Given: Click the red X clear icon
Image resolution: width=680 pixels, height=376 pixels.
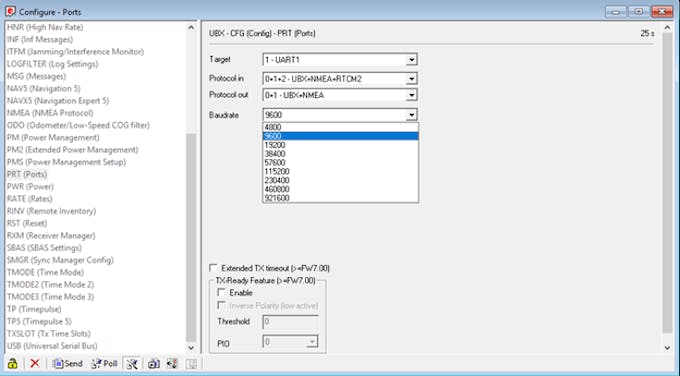Looking at the screenshot, I should click(35, 363).
